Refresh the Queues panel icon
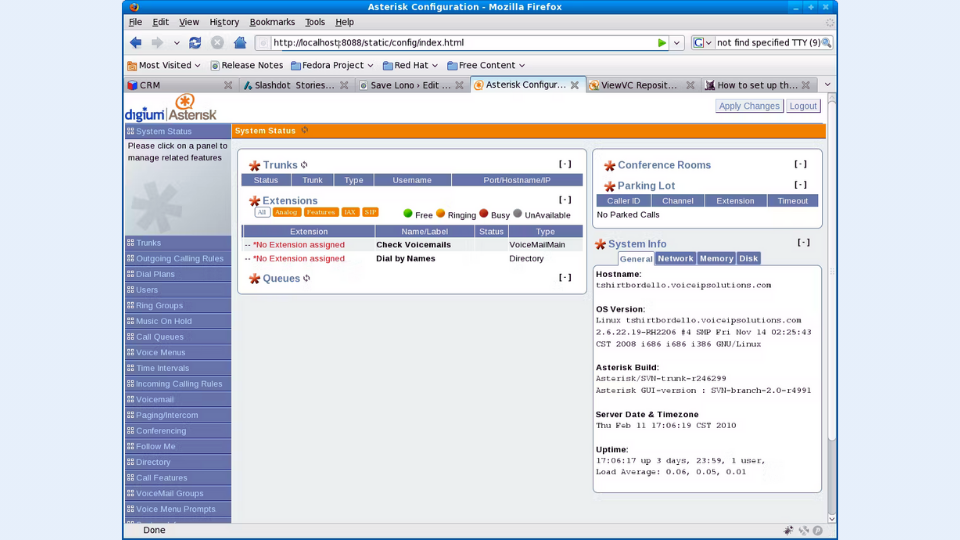This screenshot has width=960, height=540. tap(307, 278)
